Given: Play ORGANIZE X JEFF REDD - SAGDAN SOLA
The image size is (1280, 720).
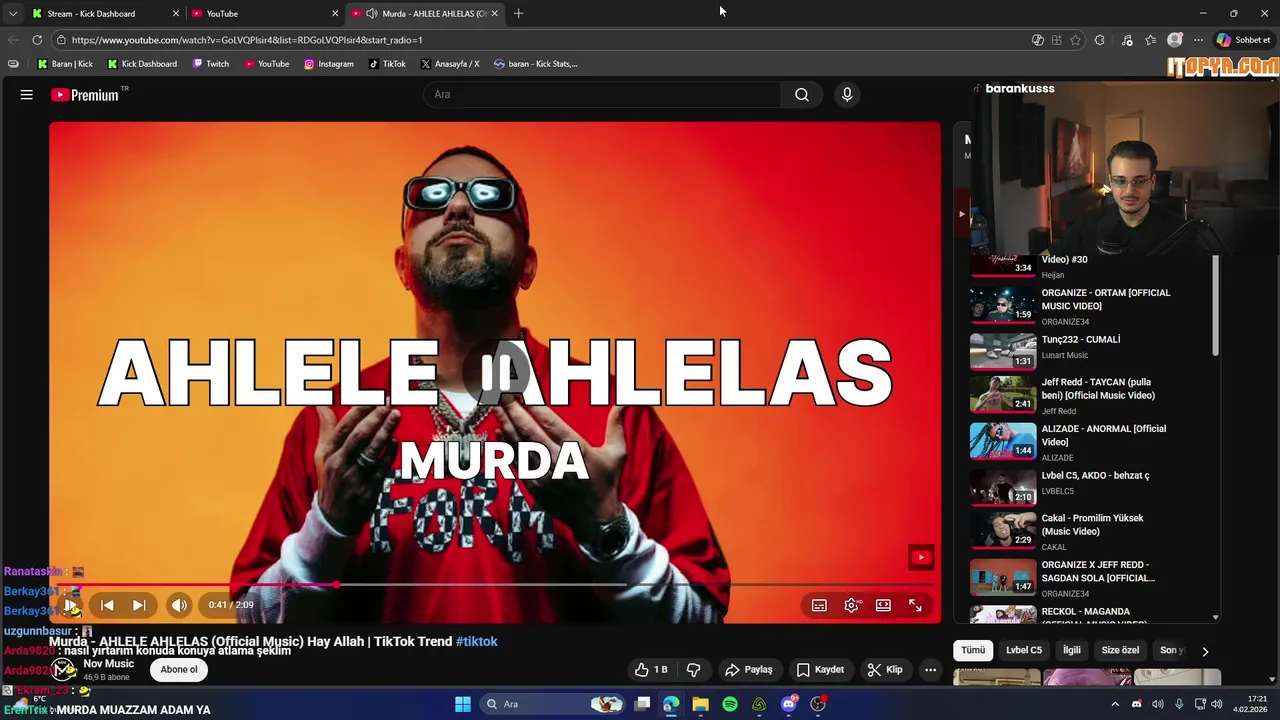Looking at the screenshot, I should pyautogui.click(x=1090, y=577).
